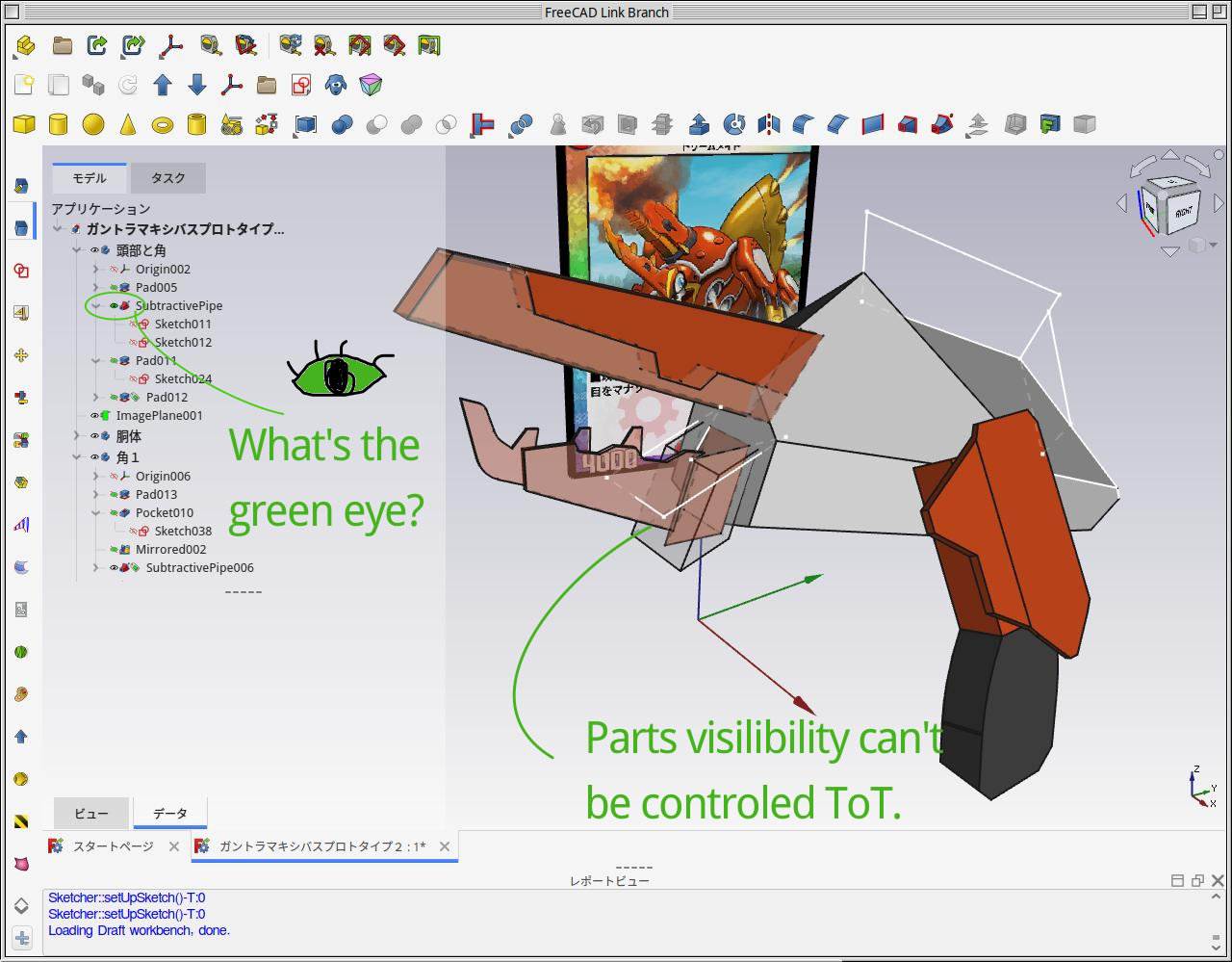Collapse the SubtractivePipe tree branch

(x=96, y=305)
